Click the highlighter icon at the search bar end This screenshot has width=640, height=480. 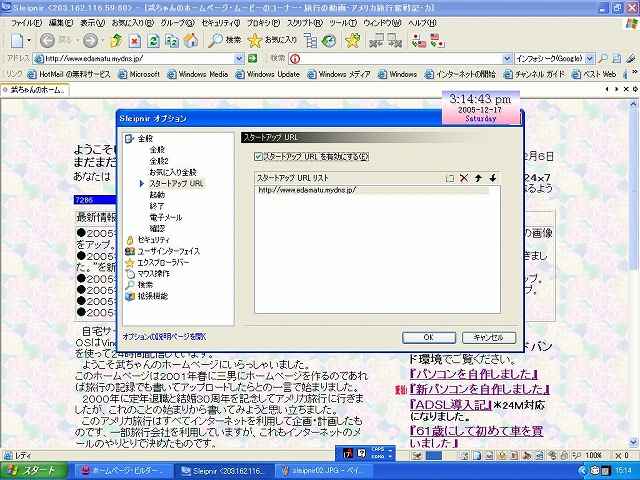click(x=631, y=59)
